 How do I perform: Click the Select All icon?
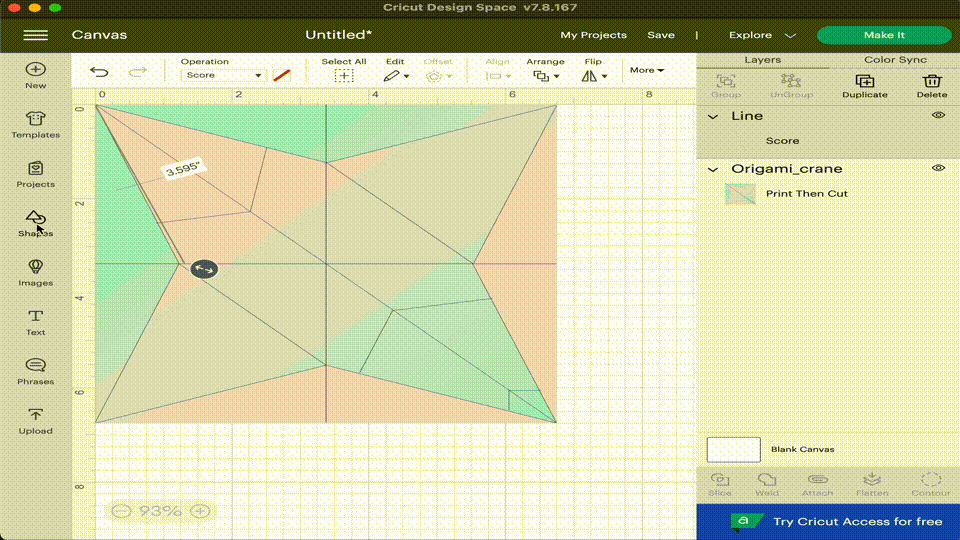tap(344, 76)
